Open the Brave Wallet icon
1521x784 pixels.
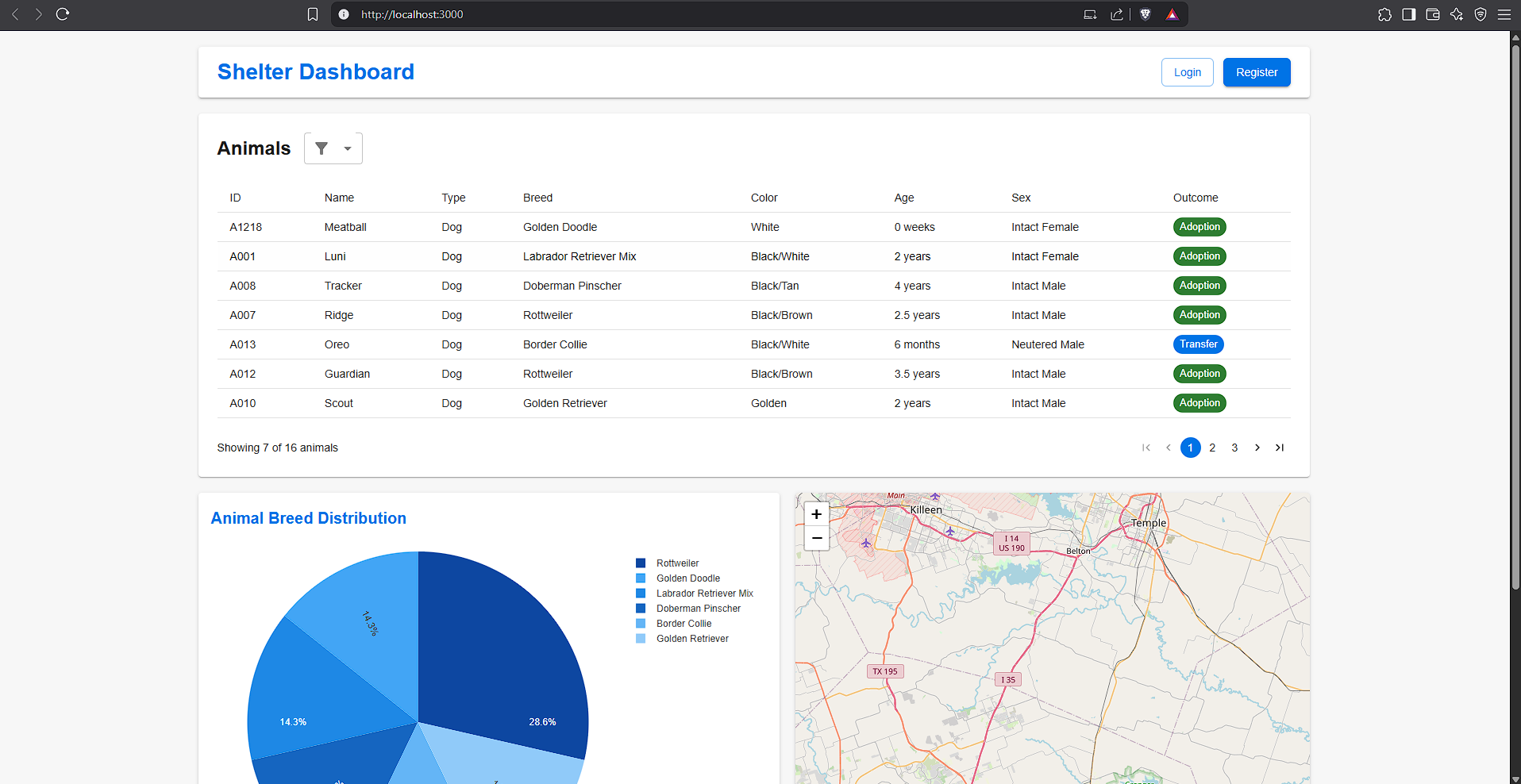pos(1433,14)
